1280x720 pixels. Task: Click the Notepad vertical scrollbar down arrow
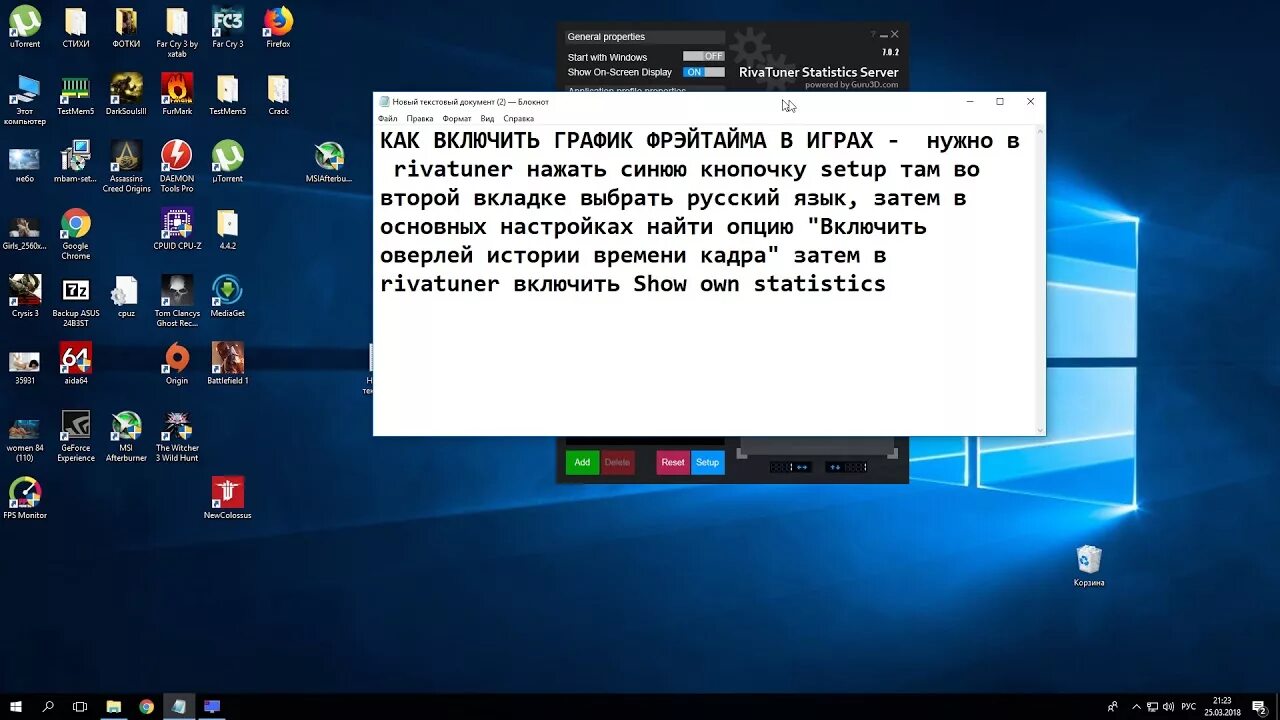pyautogui.click(x=1040, y=430)
